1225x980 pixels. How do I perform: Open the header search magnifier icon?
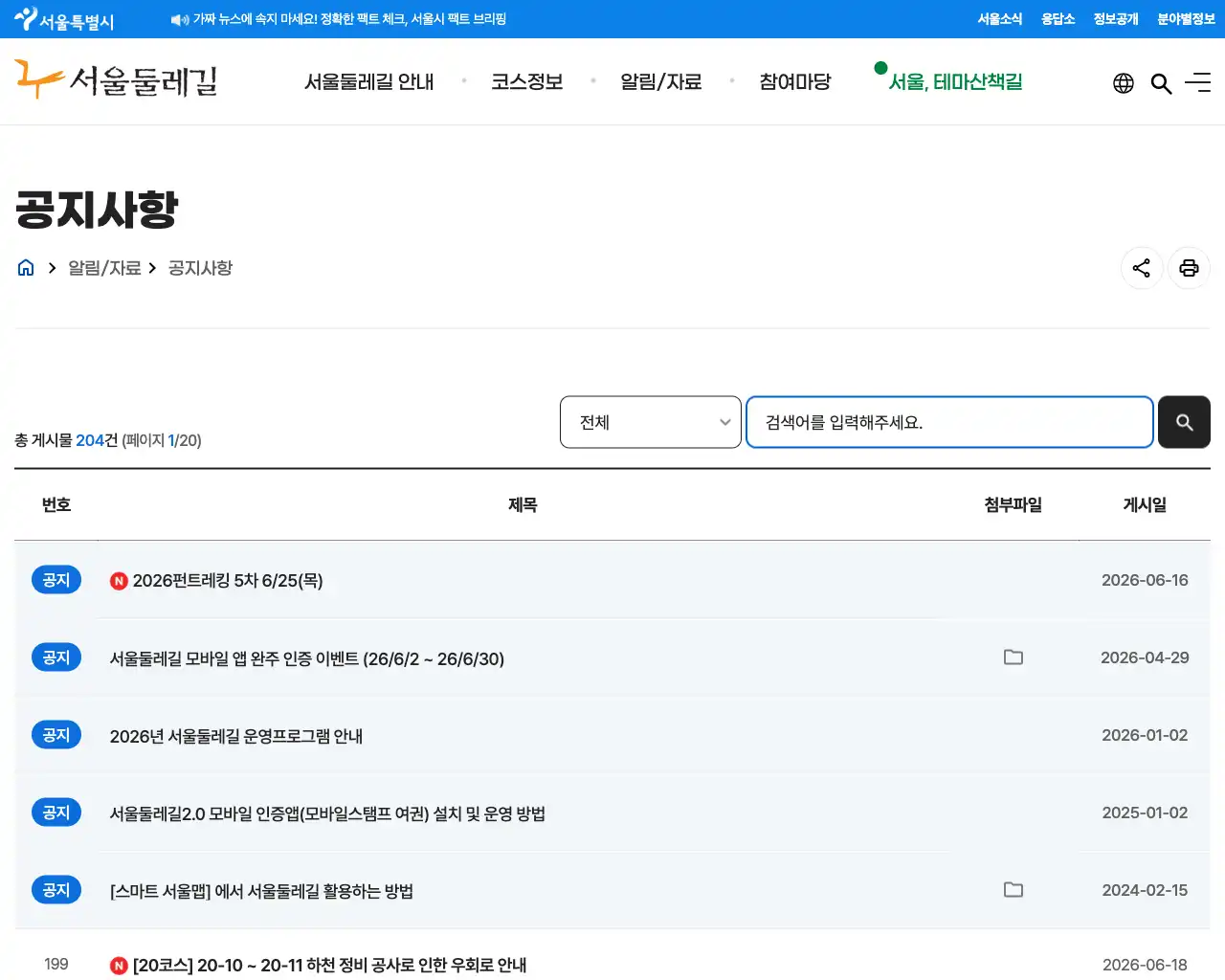pos(1161,83)
